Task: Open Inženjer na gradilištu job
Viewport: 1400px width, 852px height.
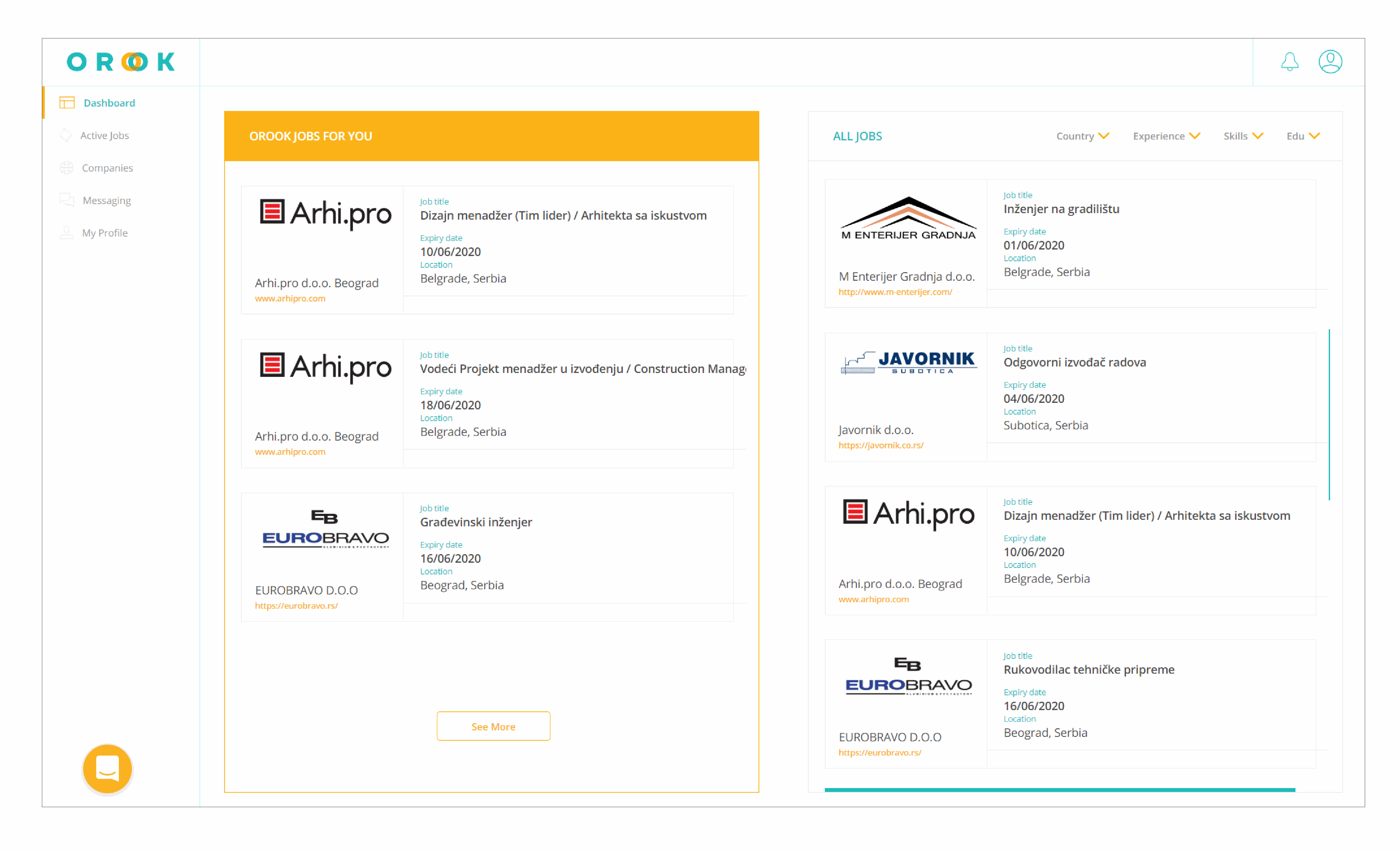Action: coord(1061,209)
